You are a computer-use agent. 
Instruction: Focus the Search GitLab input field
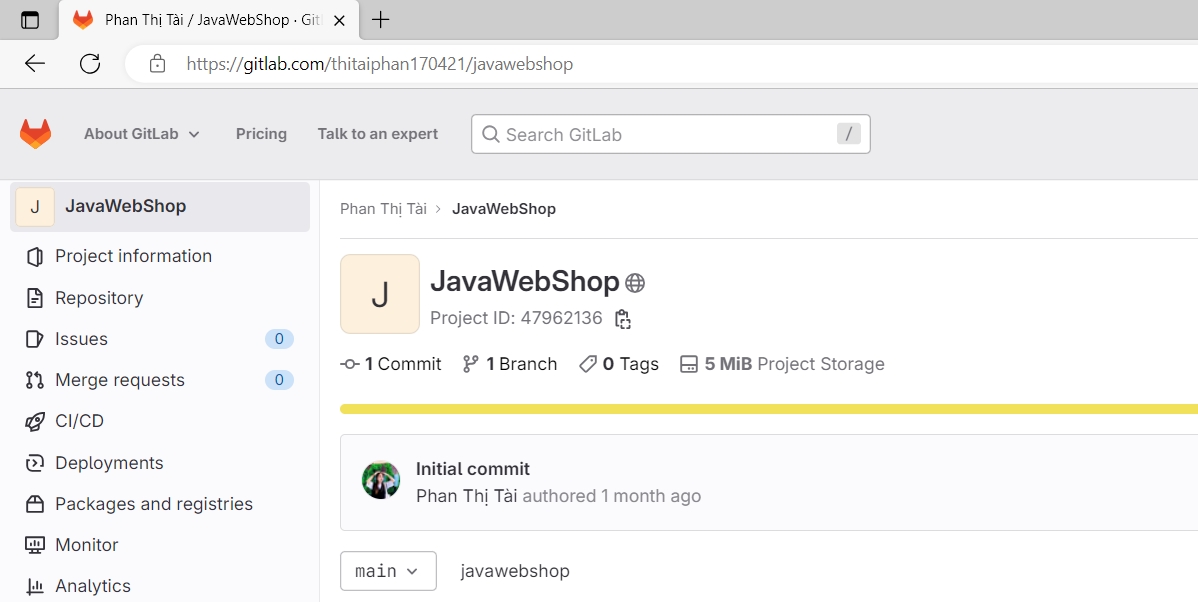pos(670,134)
